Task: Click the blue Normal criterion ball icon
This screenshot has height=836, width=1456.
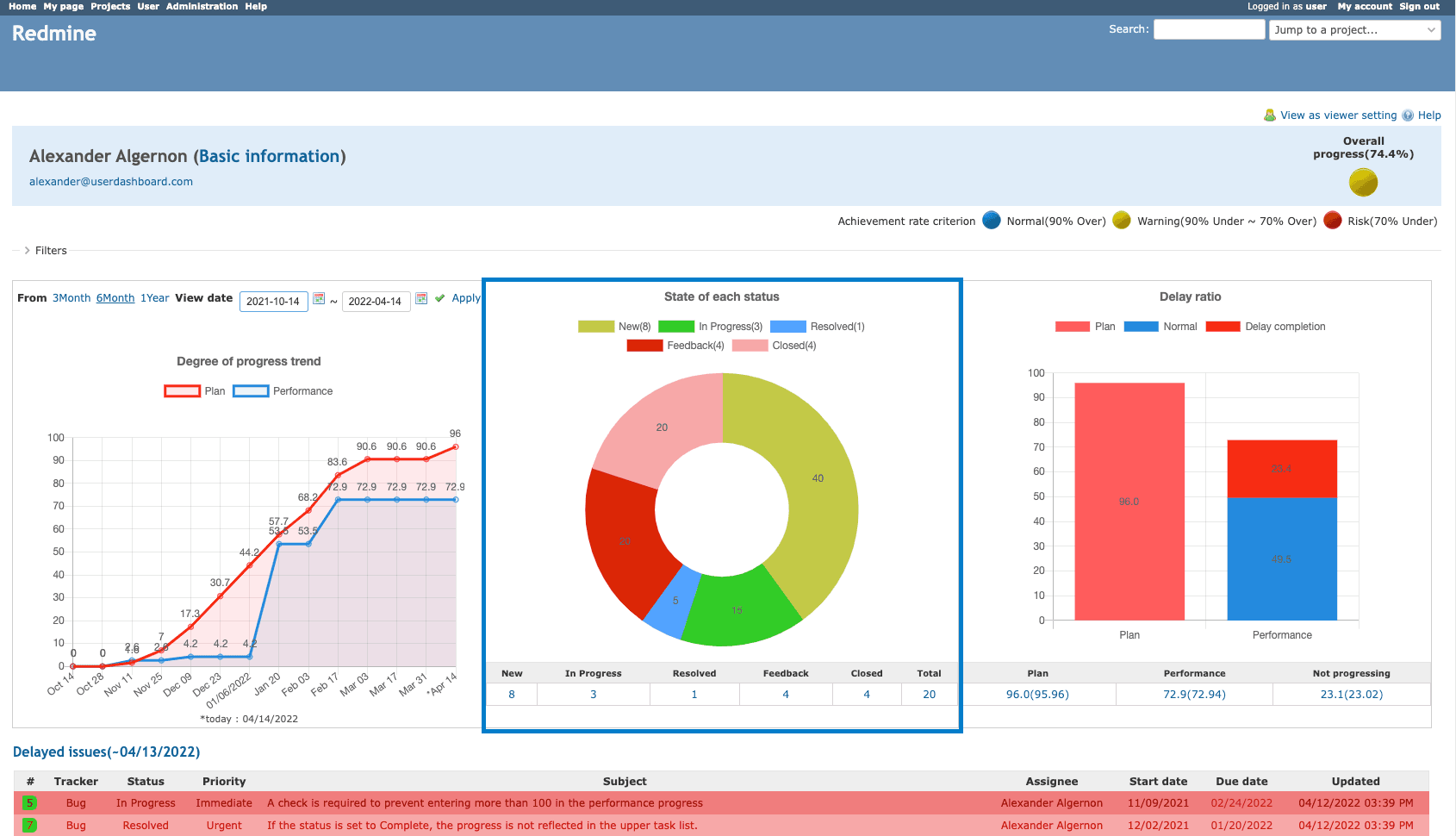Action: click(x=992, y=221)
